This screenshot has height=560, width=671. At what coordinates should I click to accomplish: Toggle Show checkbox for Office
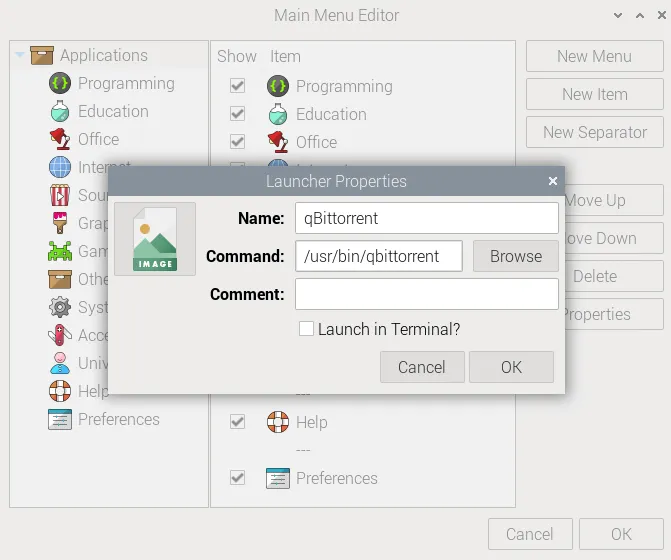[238, 142]
